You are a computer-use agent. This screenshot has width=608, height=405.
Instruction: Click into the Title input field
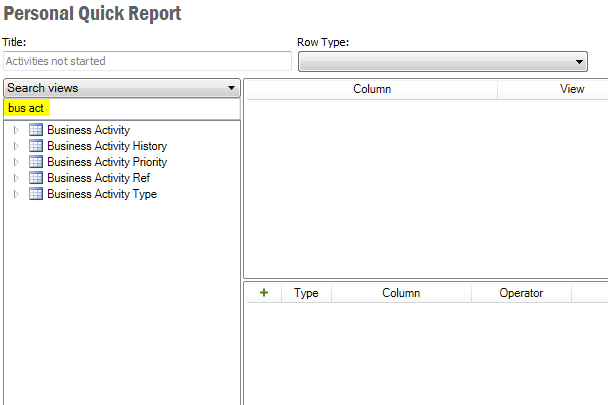point(147,61)
